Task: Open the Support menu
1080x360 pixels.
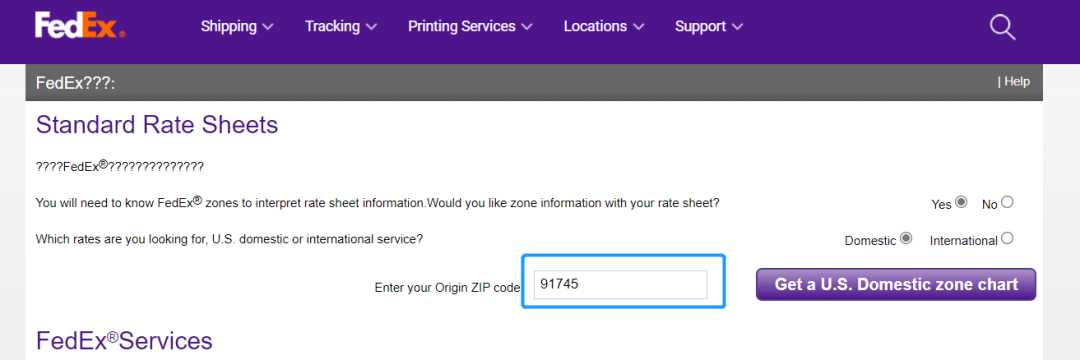Action: pos(709,26)
